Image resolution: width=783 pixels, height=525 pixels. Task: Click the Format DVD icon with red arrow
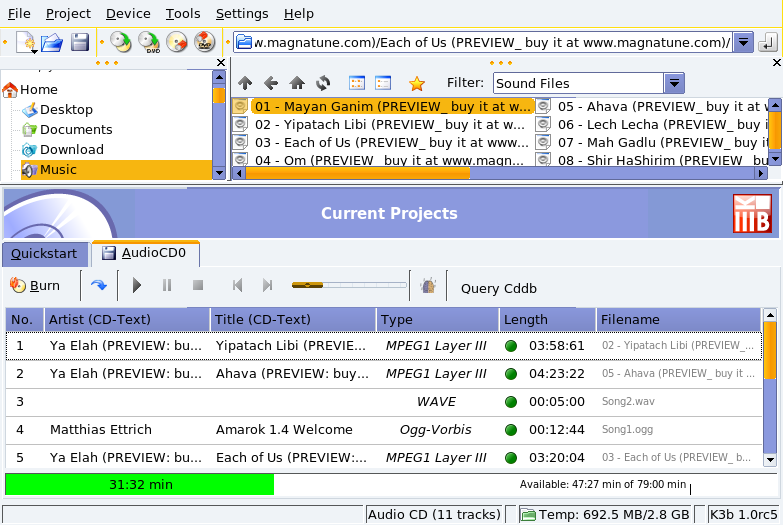pos(204,42)
